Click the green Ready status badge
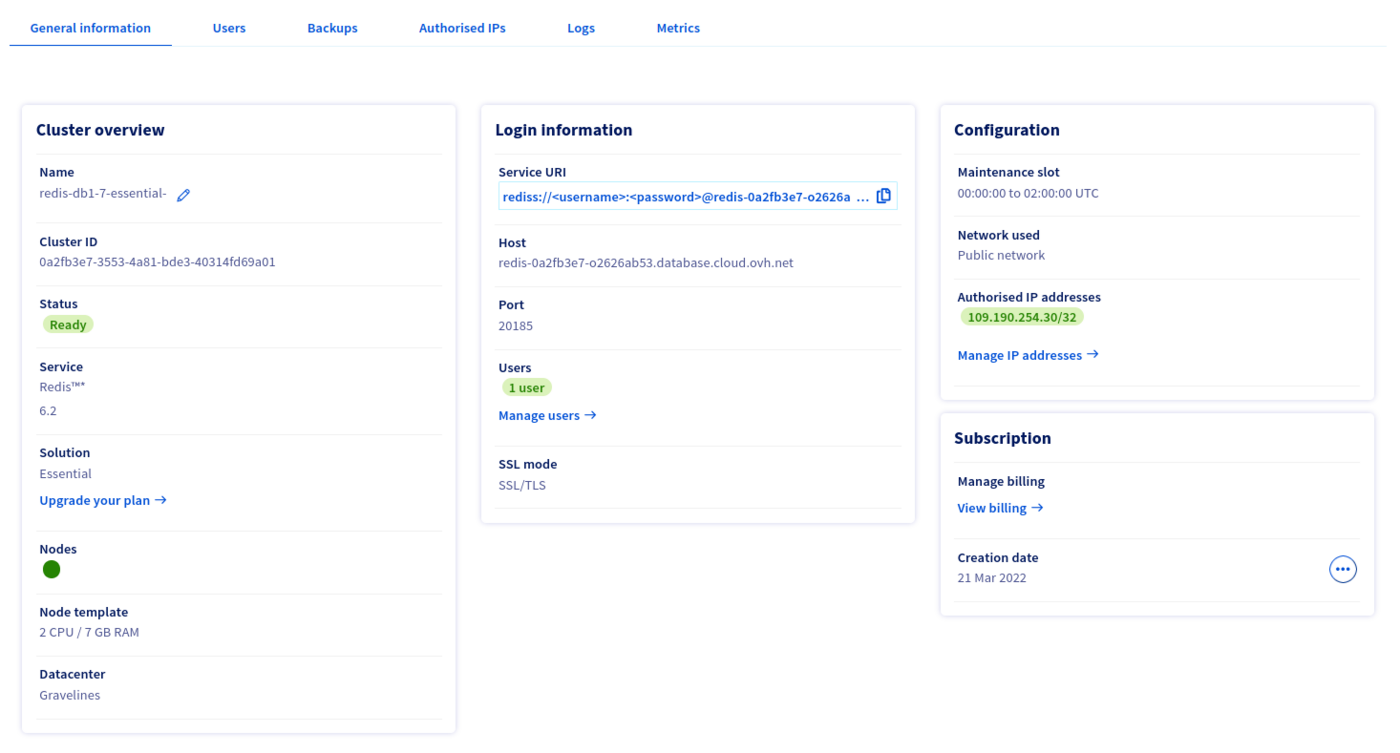Screen dimensions: 1400x753 [68, 325]
